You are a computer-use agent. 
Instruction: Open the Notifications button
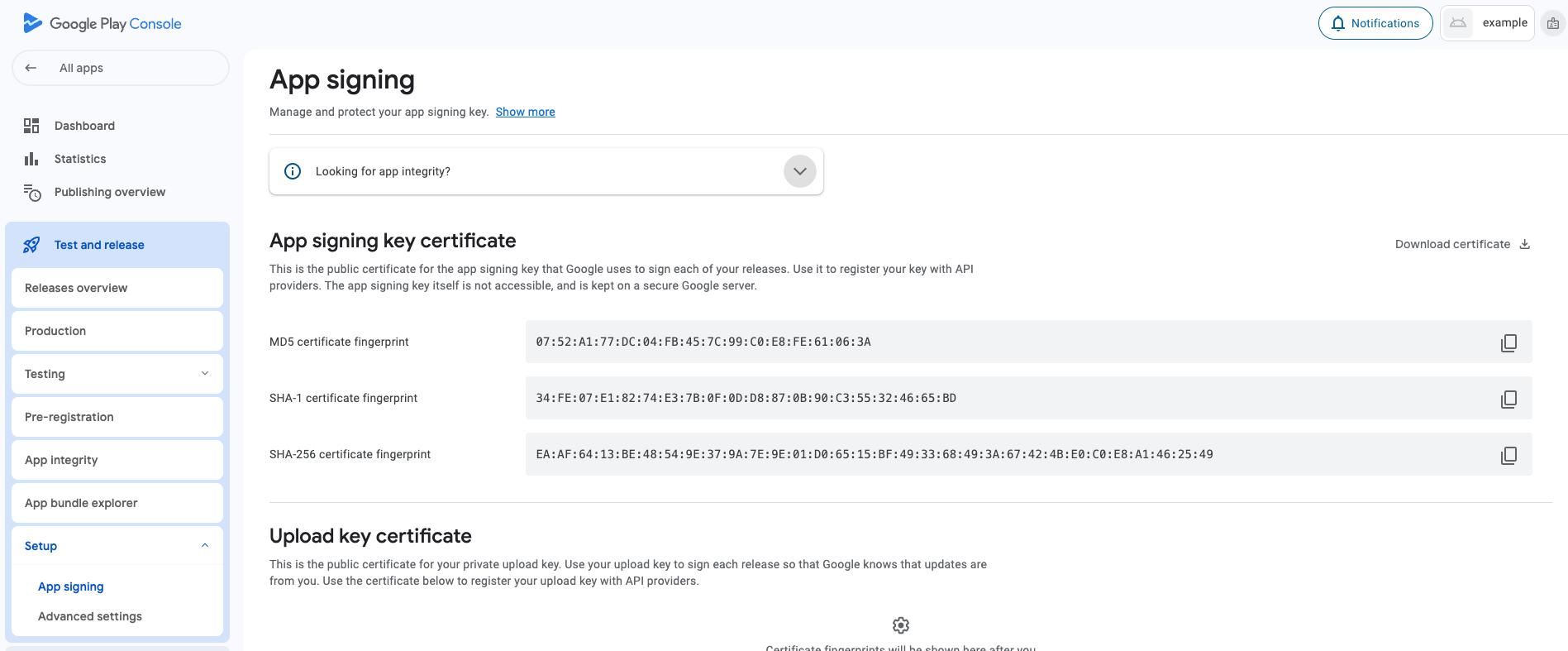1375,23
